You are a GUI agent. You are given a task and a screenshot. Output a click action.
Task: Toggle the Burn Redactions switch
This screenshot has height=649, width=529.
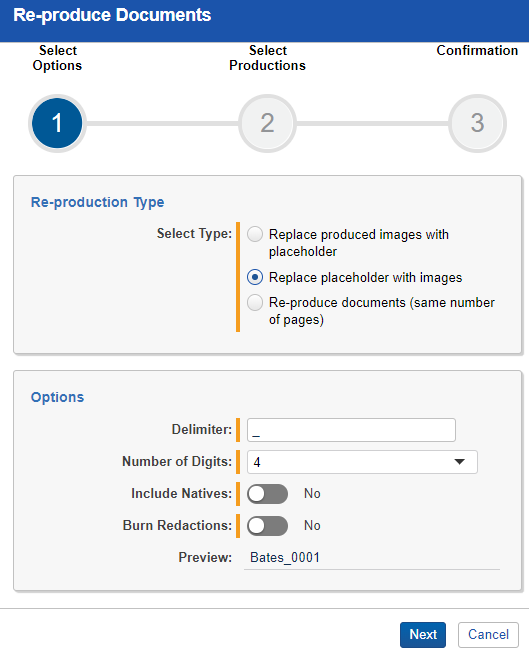click(267, 526)
